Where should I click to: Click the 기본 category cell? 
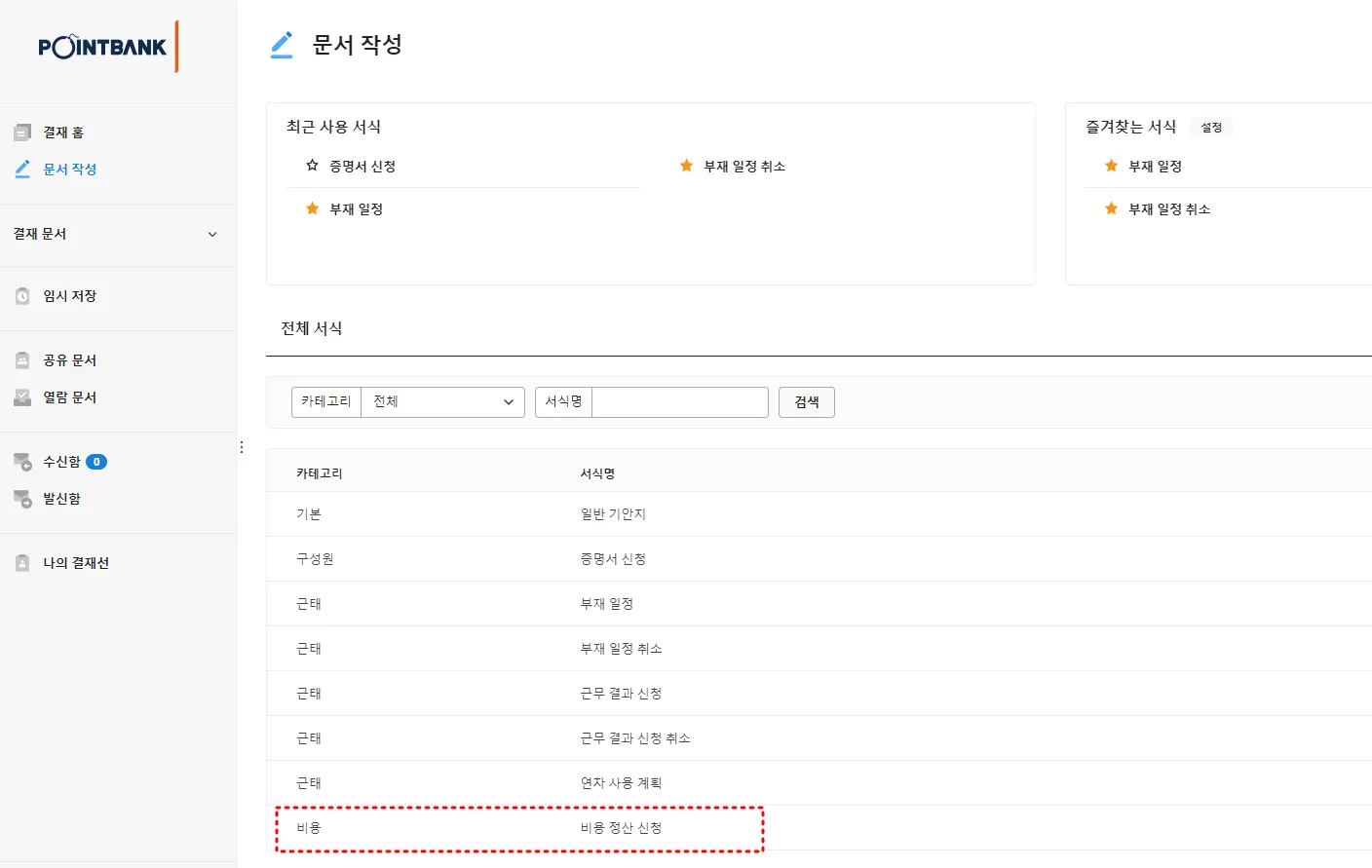(x=309, y=514)
